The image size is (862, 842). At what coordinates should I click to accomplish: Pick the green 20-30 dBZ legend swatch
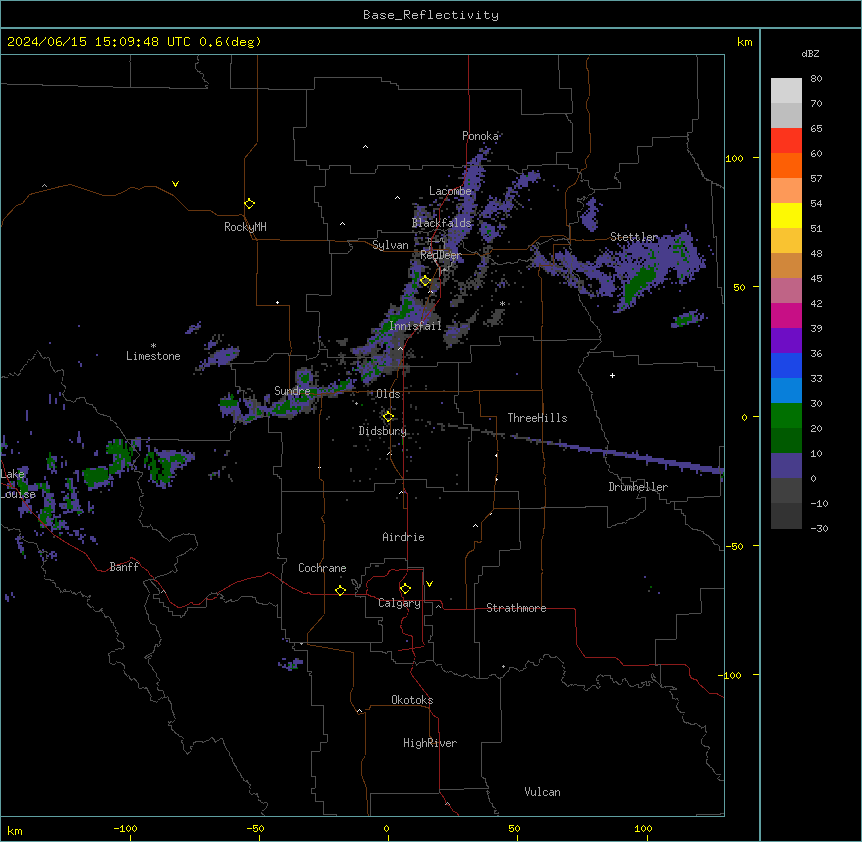tap(786, 416)
